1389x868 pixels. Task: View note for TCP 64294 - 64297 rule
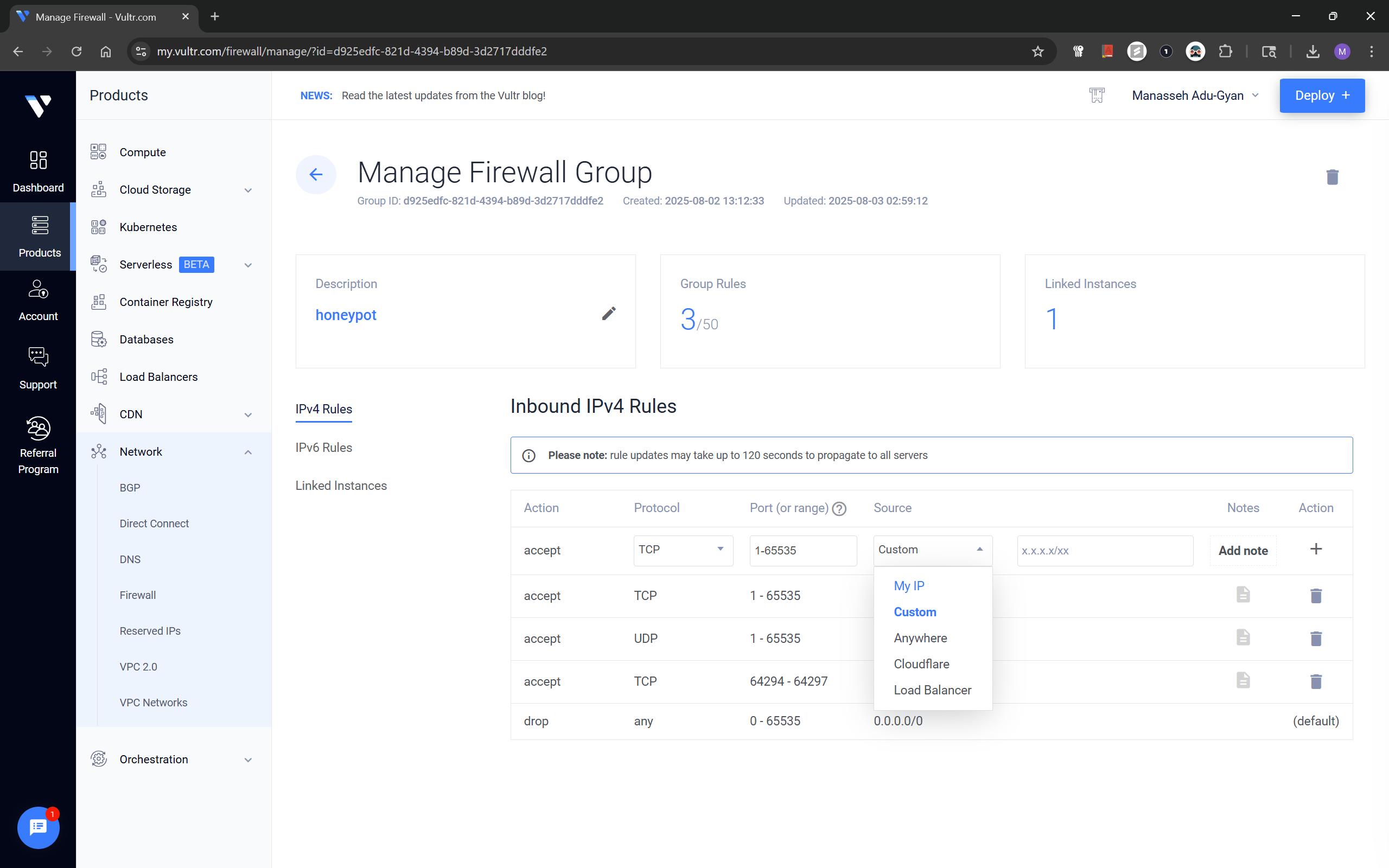coord(1243,680)
